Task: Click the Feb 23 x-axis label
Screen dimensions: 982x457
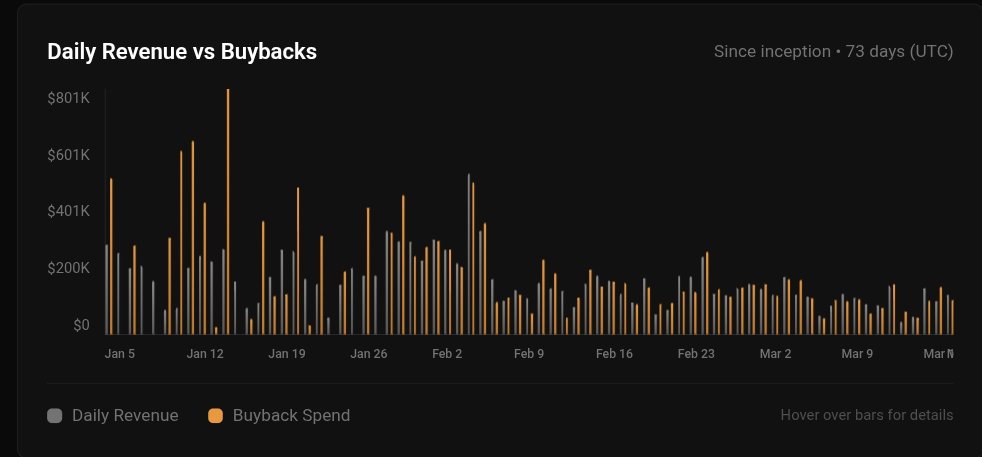Action: pyautogui.click(x=696, y=354)
